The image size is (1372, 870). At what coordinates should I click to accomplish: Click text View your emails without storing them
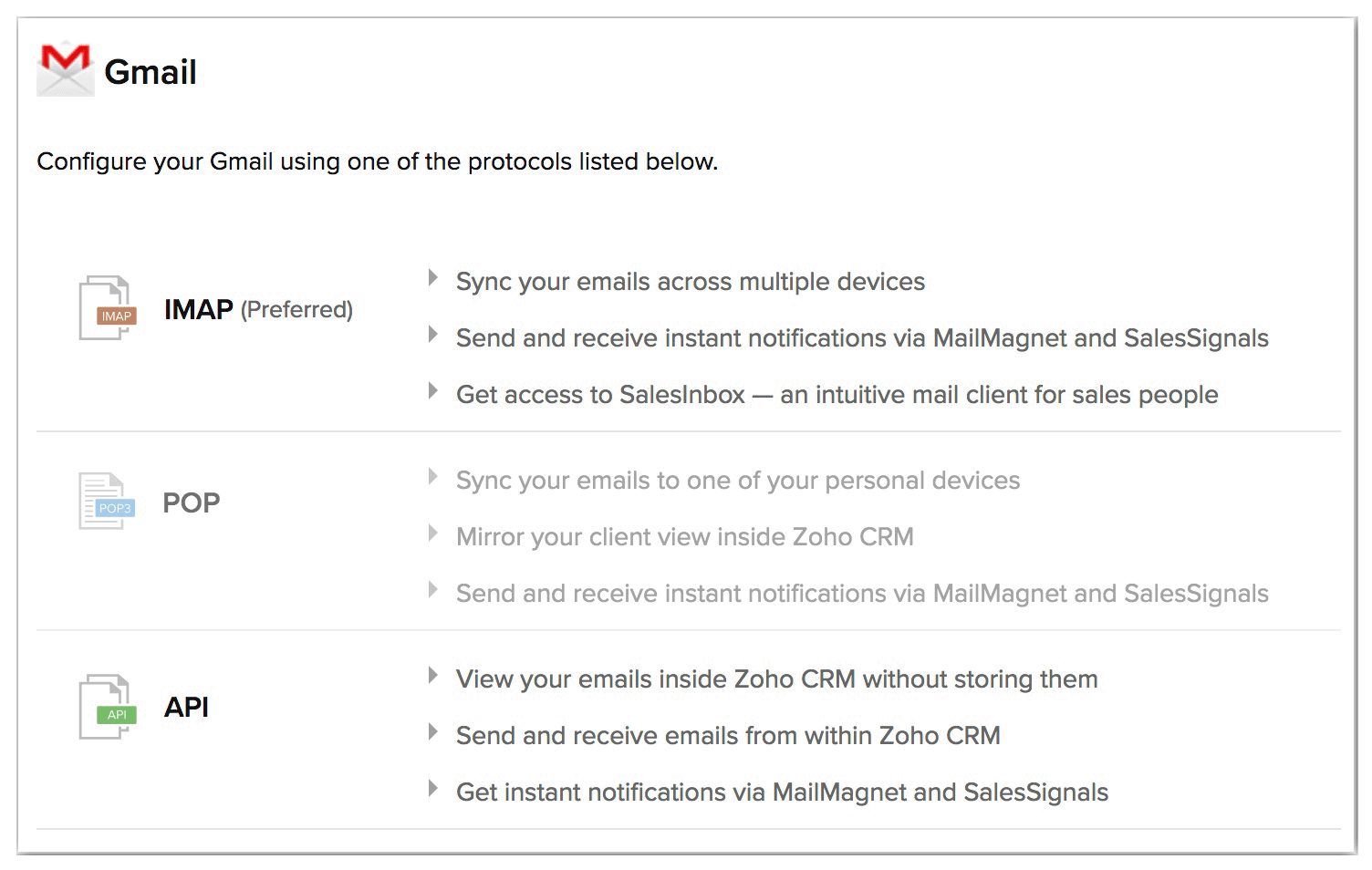pyautogui.click(x=776, y=679)
